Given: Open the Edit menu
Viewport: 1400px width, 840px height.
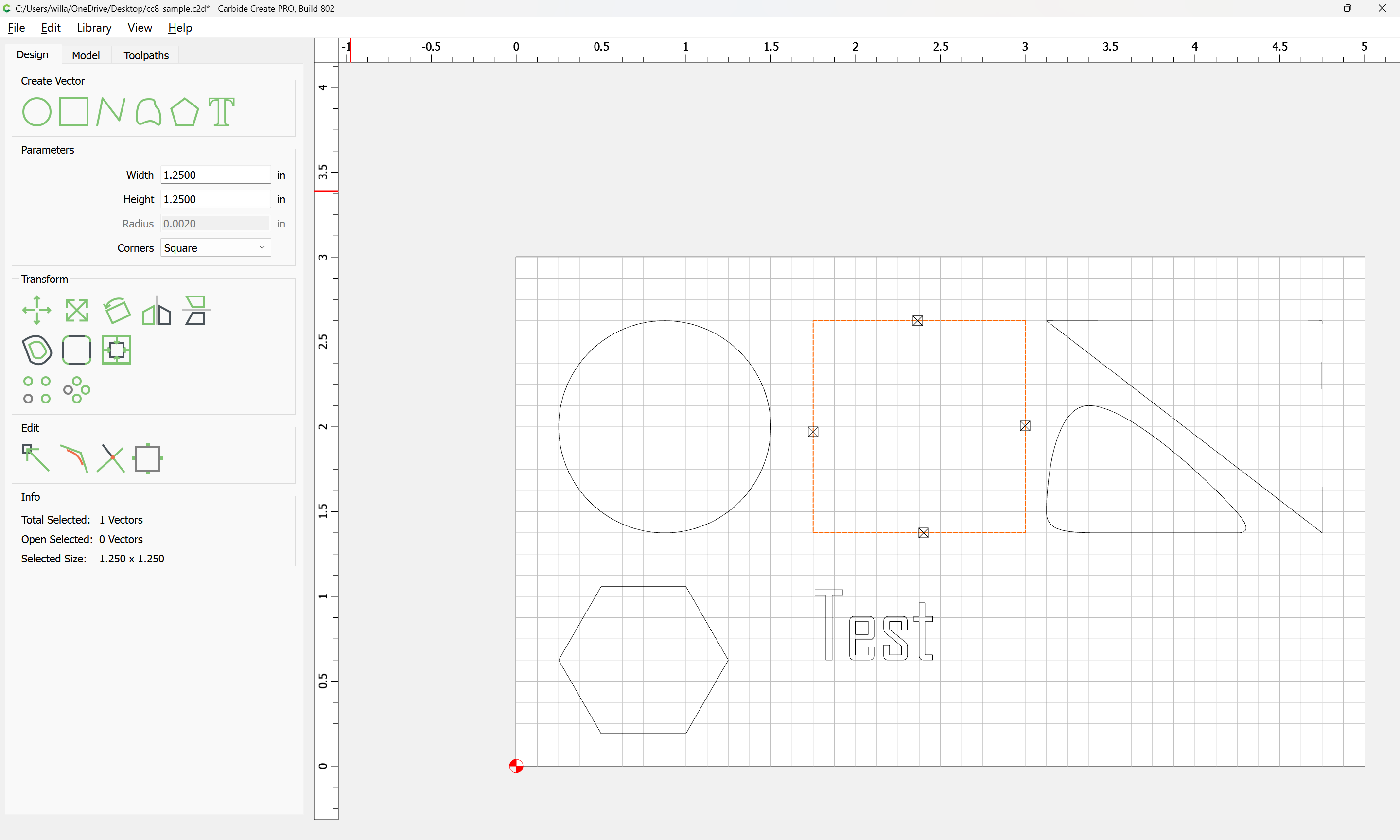Looking at the screenshot, I should (51, 28).
